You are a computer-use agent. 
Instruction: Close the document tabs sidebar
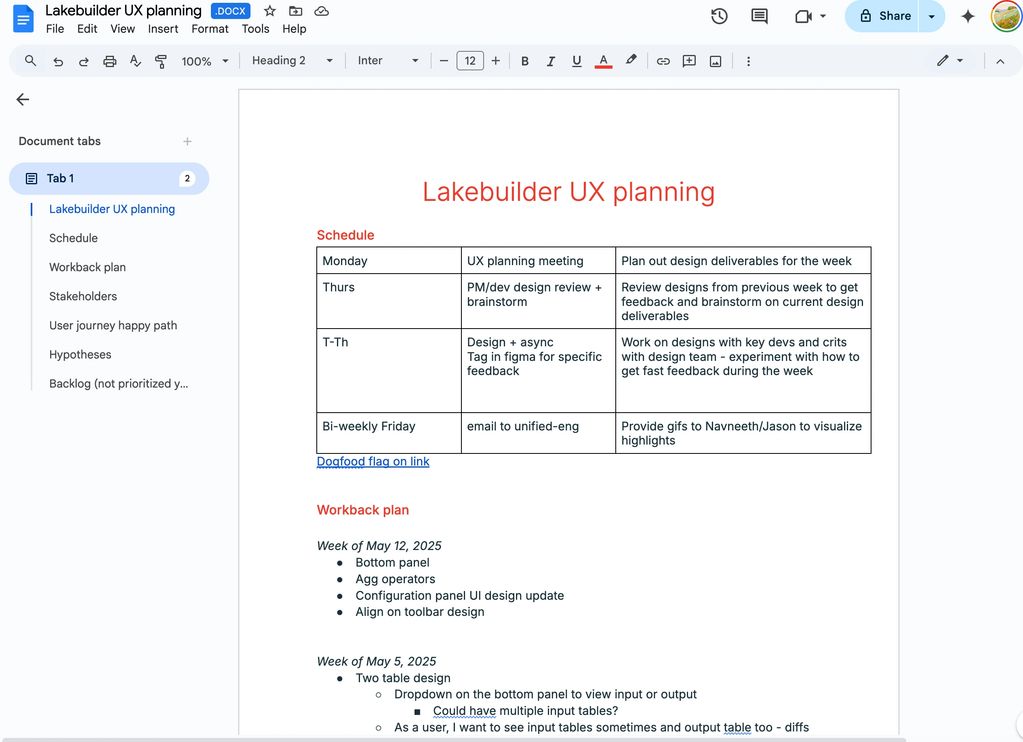(23, 99)
